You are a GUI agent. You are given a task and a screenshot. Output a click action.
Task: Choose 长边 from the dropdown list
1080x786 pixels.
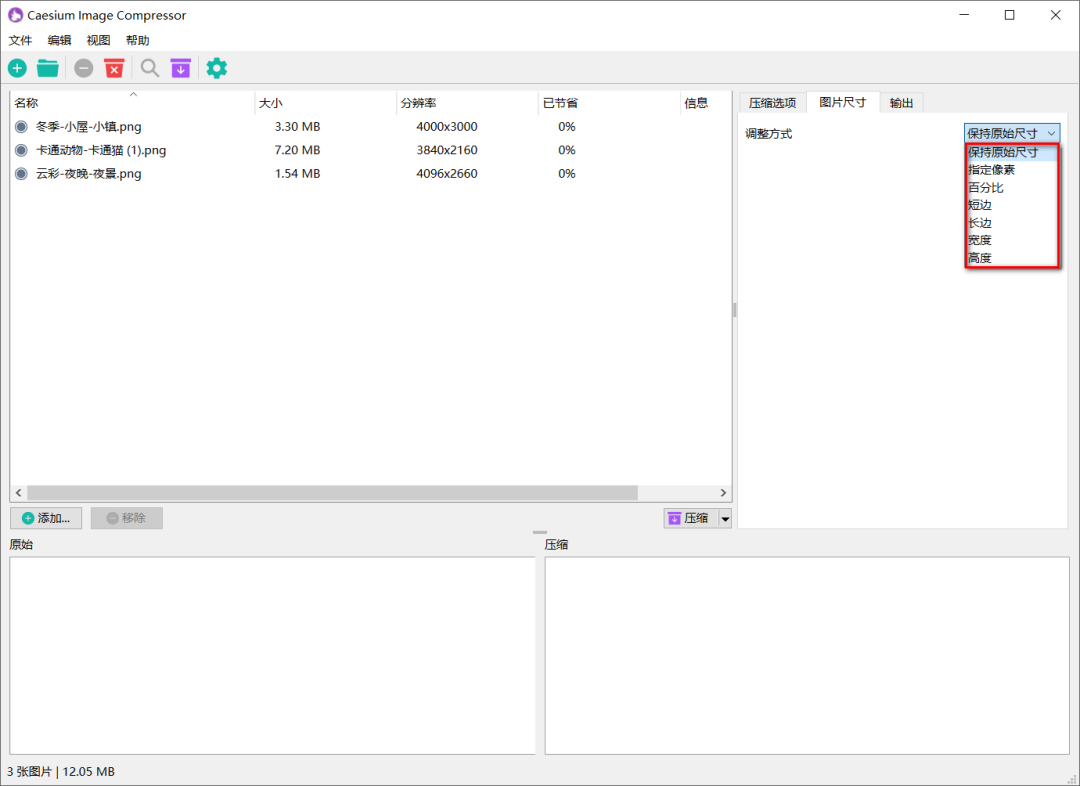point(1011,223)
